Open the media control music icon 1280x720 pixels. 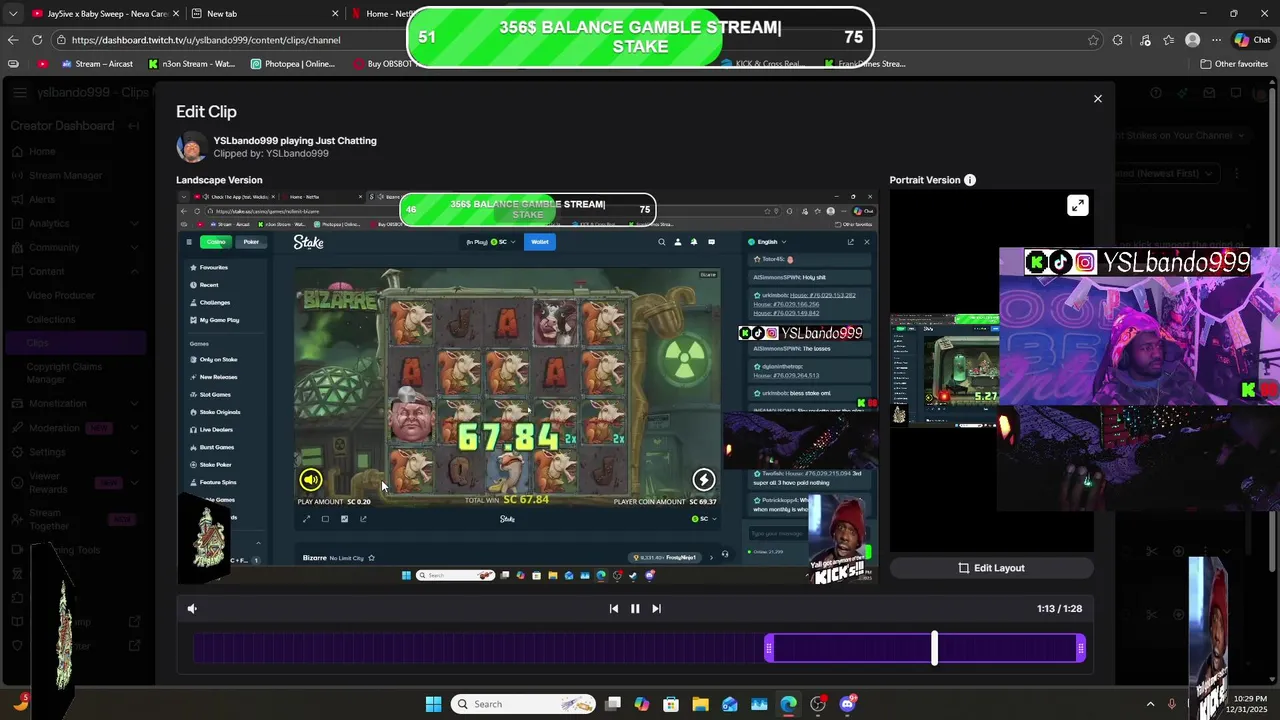pos(1144,40)
